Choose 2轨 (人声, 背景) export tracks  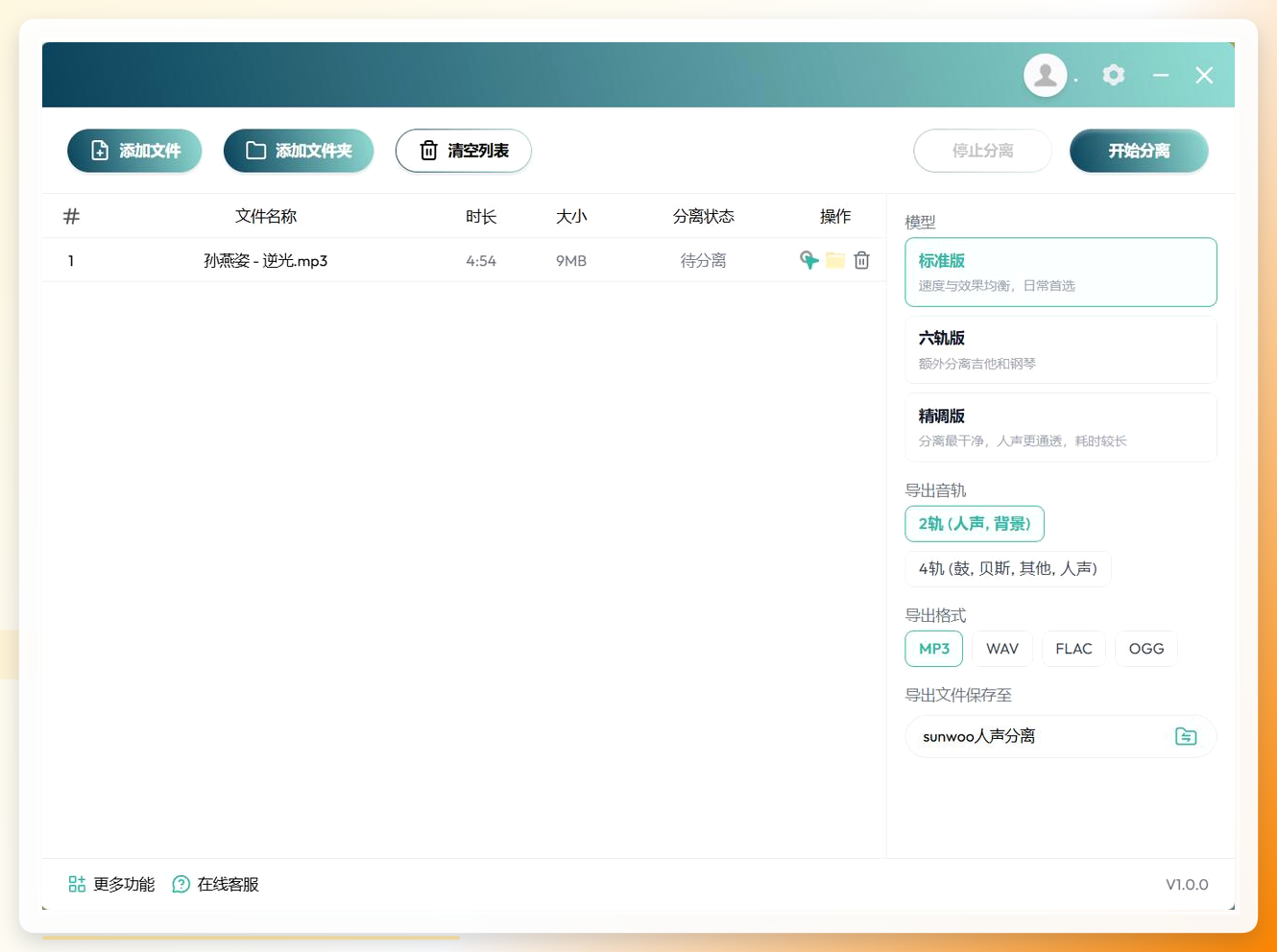[x=975, y=524]
